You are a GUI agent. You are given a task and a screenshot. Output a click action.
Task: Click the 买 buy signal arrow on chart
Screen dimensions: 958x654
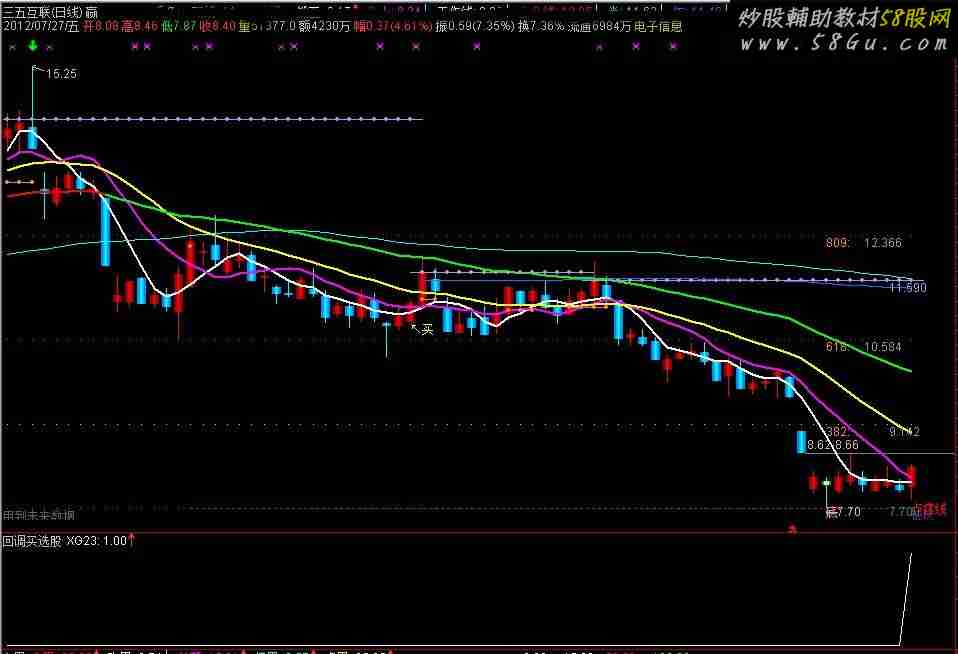pos(422,329)
